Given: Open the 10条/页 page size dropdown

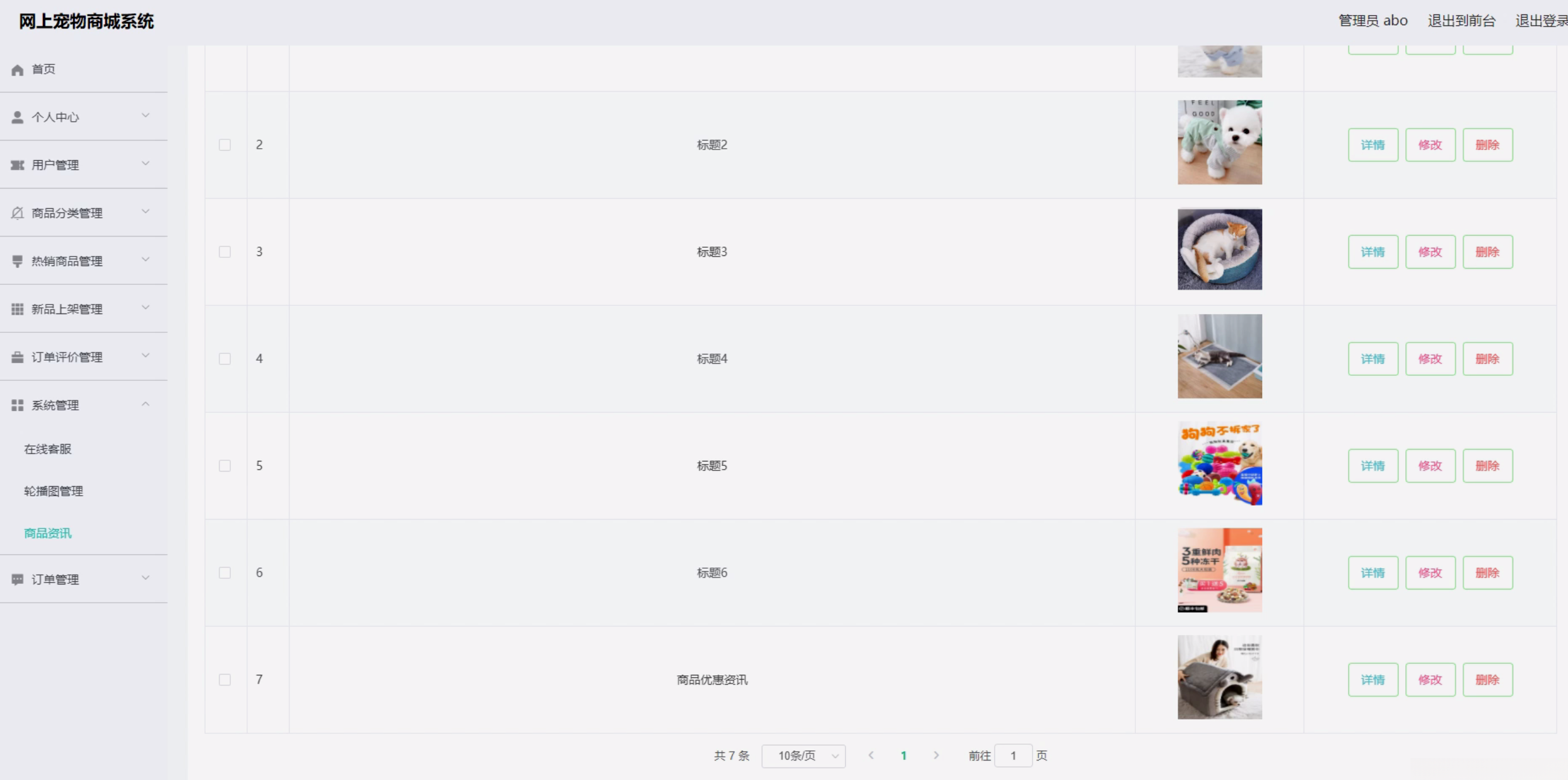Looking at the screenshot, I should pos(803,756).
